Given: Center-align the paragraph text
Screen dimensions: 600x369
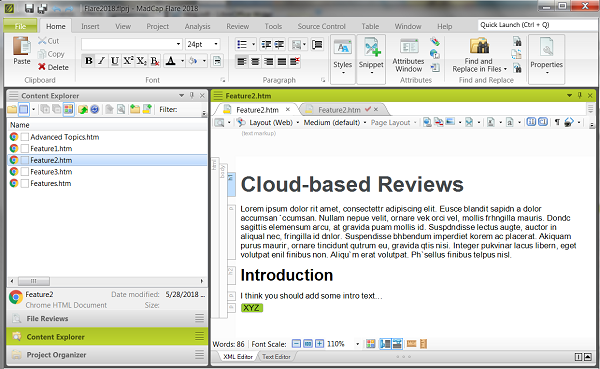Looking at the screenshot, I should point(255,61).
